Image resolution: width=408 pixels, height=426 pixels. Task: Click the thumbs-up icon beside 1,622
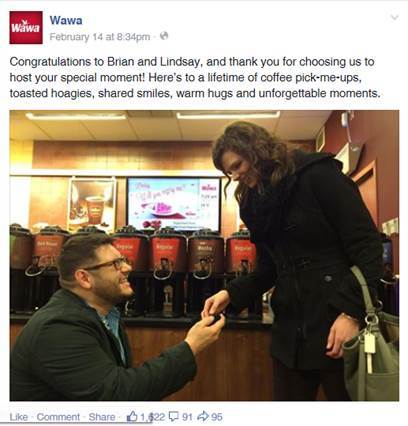point(132,416)
